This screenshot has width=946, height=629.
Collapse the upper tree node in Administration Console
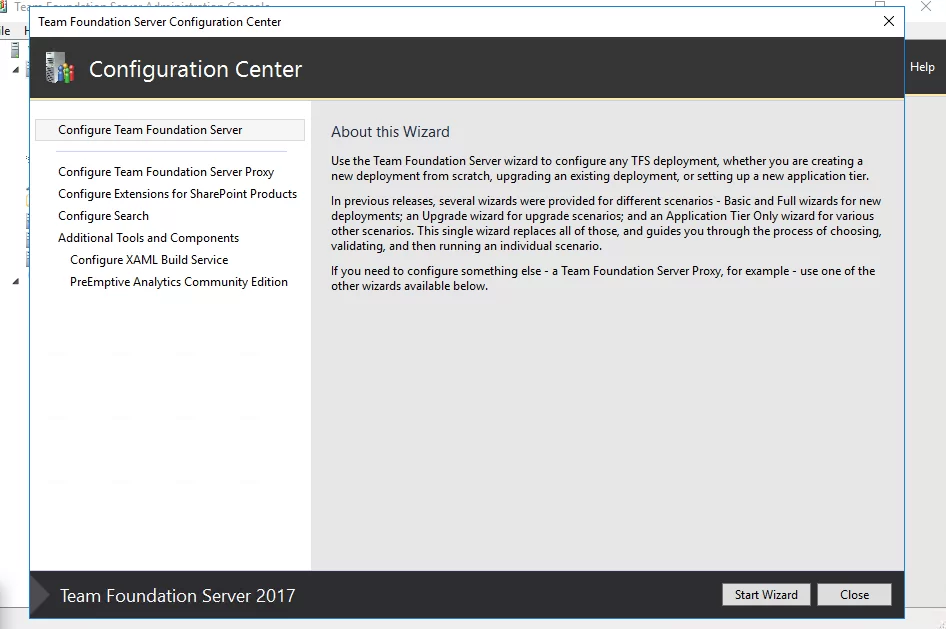click(x=16, y=70)
